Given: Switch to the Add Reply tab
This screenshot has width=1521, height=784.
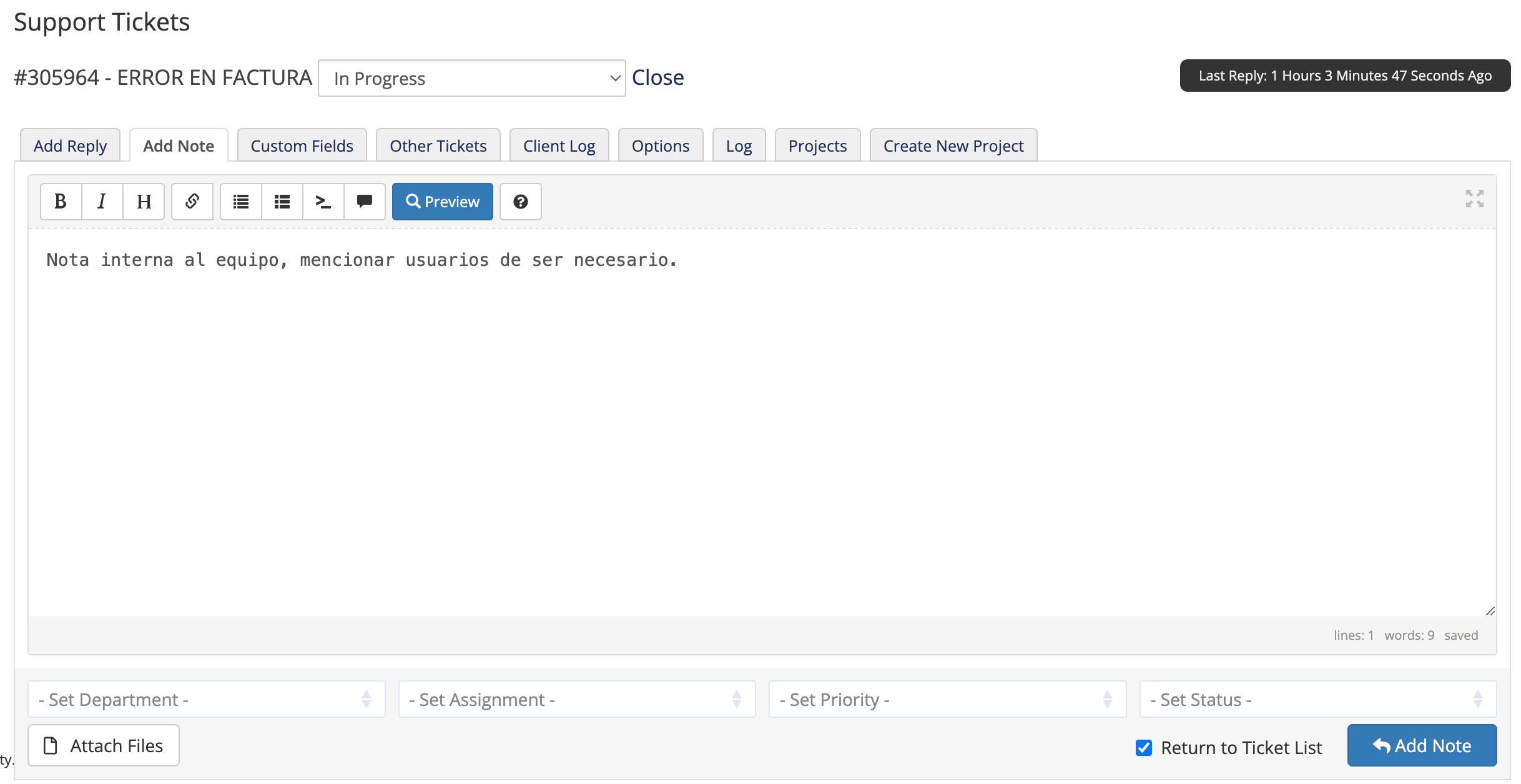Looking at the screenshot, I should tap(71, 145).
